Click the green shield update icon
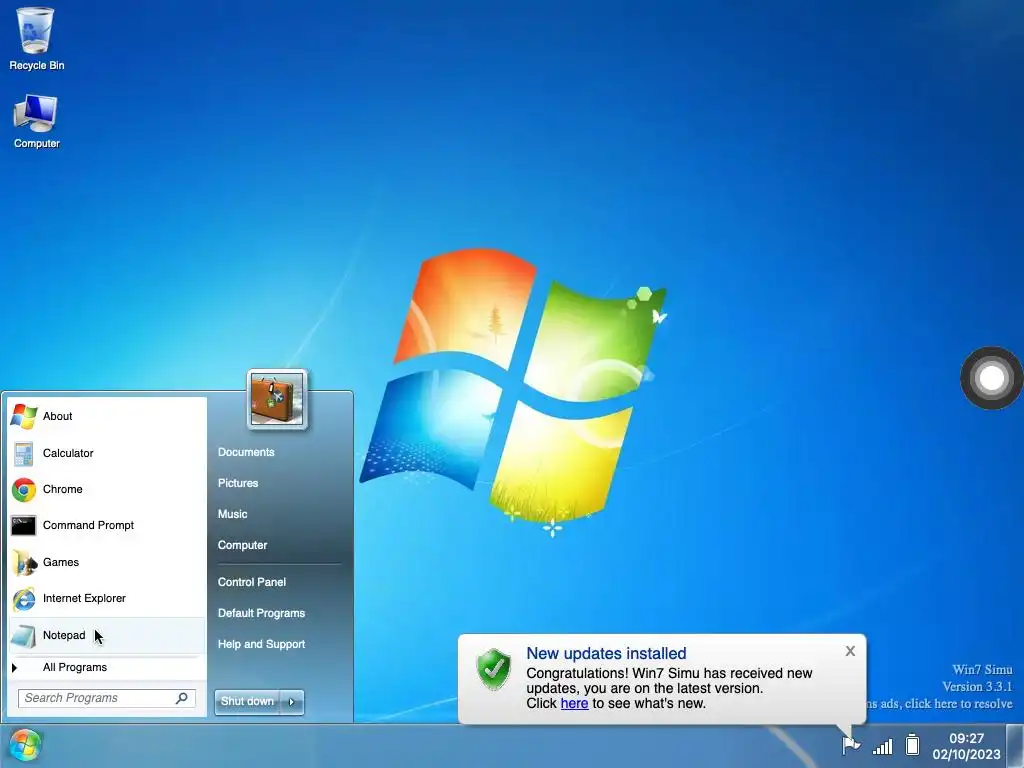 [x=494, y=669]
